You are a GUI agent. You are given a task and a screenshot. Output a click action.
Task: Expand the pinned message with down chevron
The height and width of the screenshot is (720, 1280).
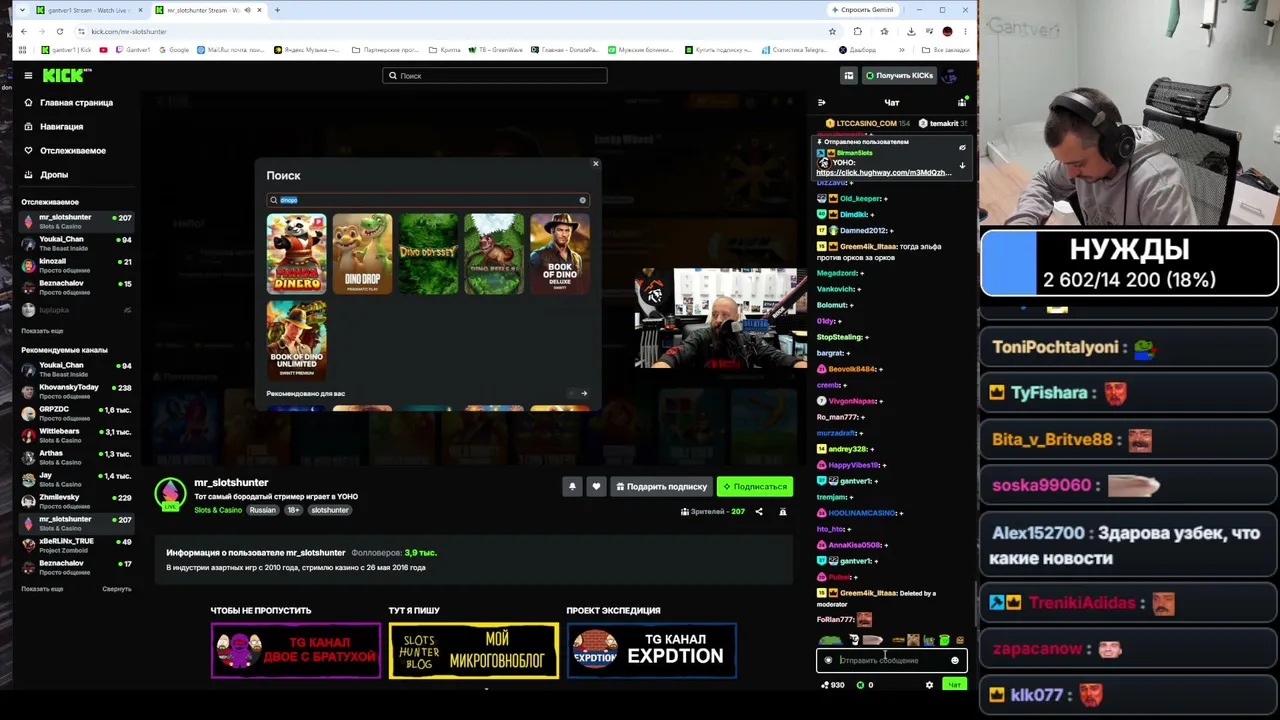click(x=962, y=166)
